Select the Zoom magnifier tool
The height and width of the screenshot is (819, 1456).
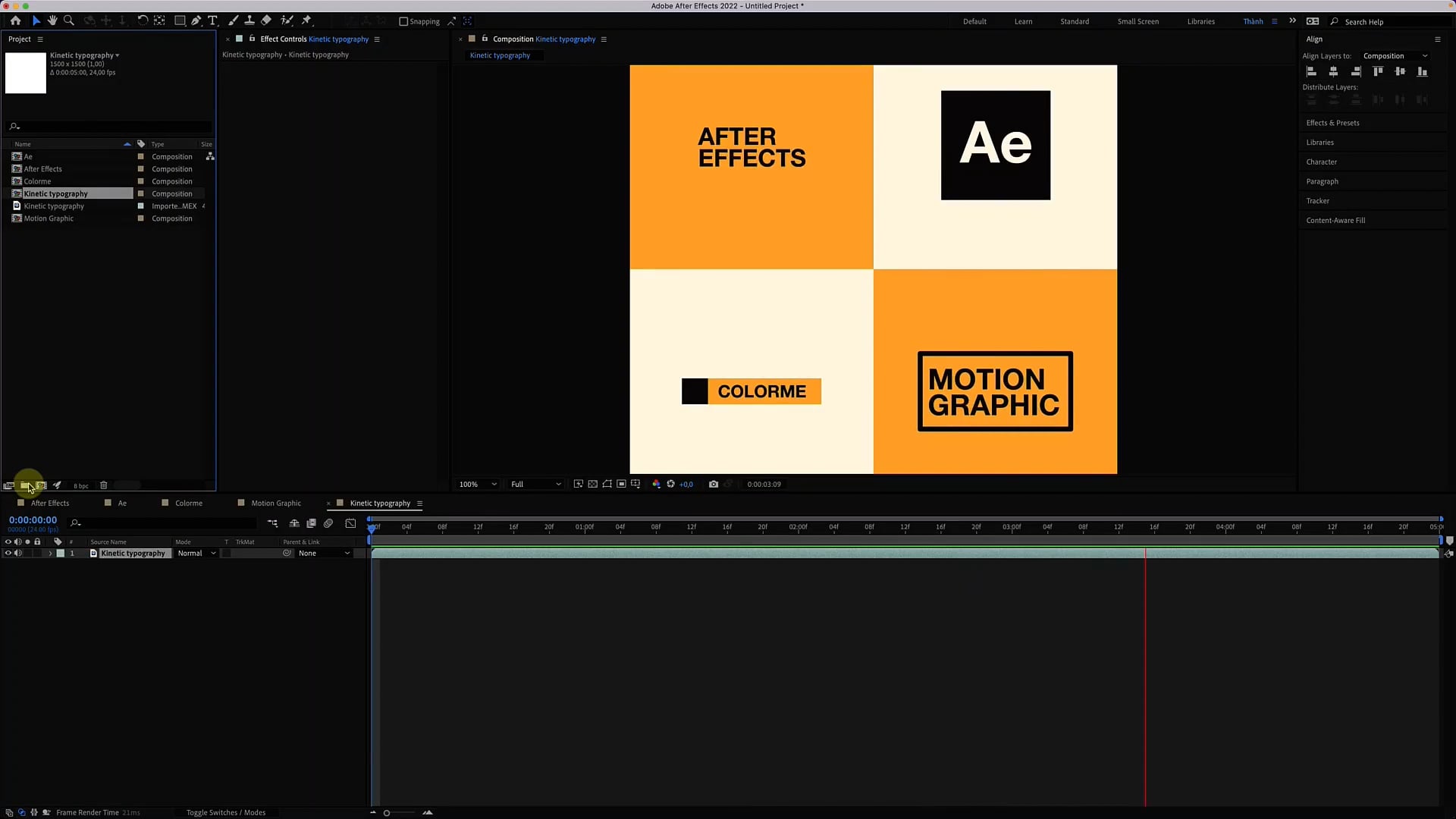69,20
